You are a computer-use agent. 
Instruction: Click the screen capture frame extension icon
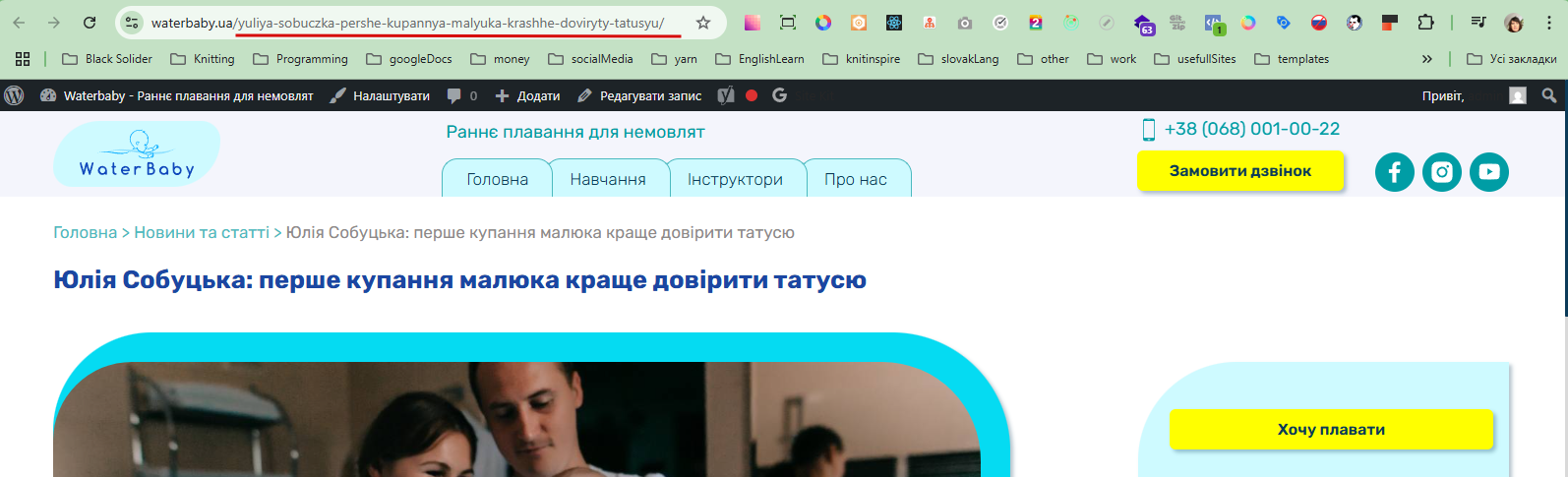click(x=788, y=23)
